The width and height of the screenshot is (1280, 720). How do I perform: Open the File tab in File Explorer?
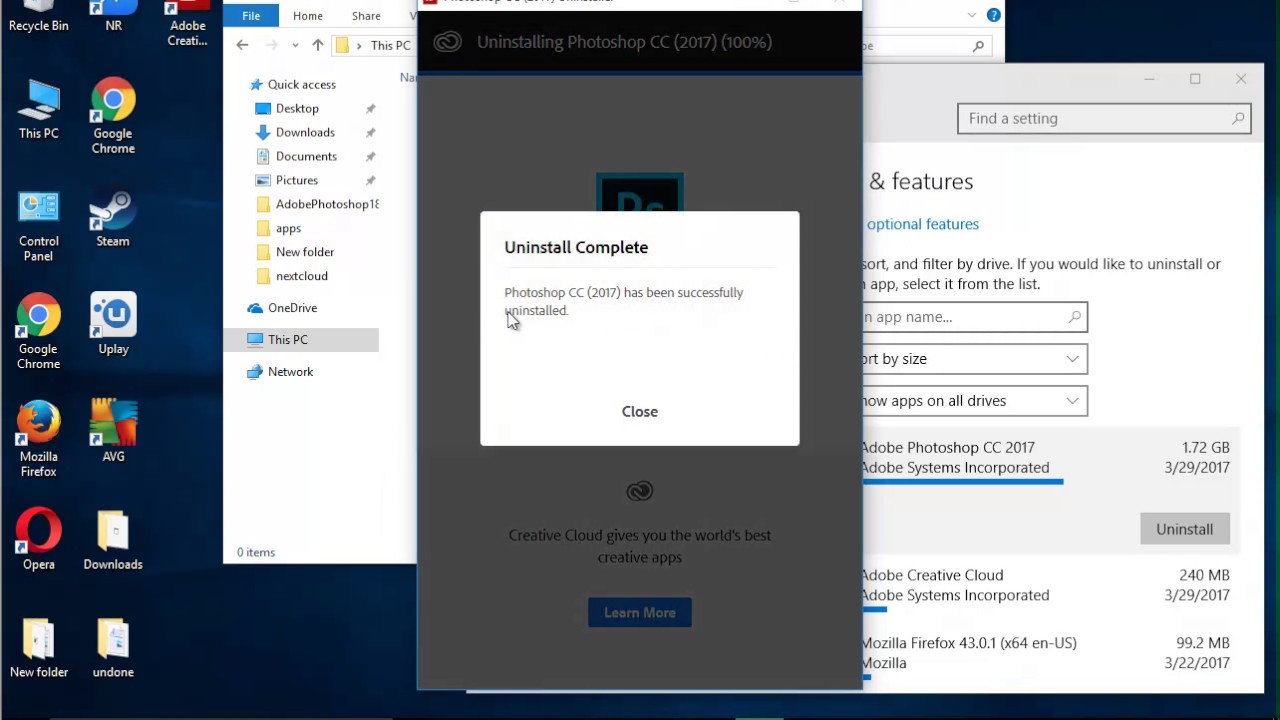coord(251,16)
